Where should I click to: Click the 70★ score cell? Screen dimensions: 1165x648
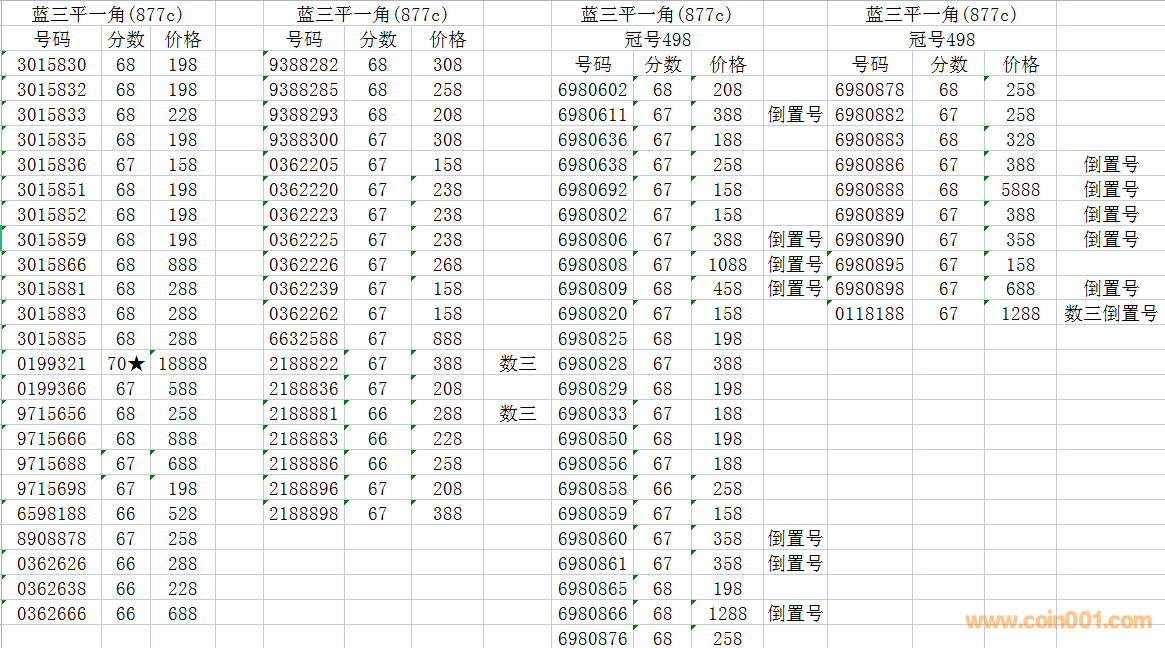pos(126,364)
